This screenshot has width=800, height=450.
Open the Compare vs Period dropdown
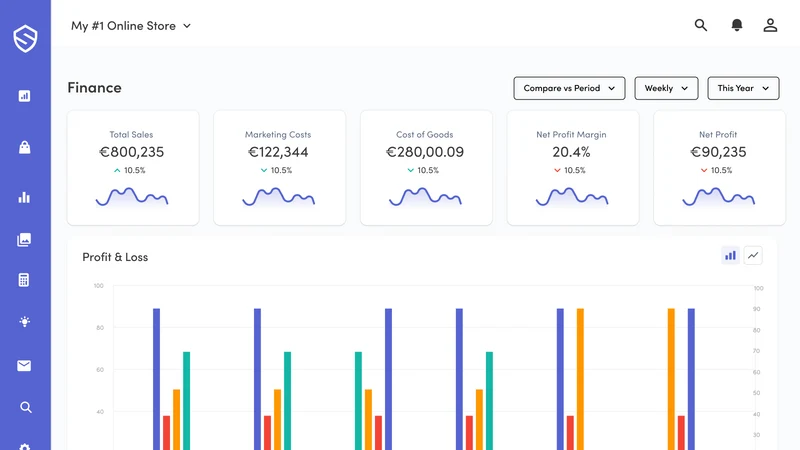[x=569, y=88]
